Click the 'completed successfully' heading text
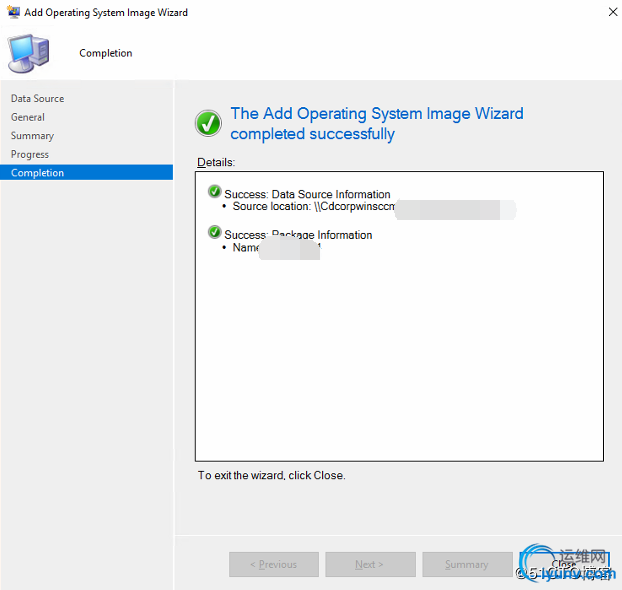This screenshot has height=590, width=622. pyautogui.click(x=313, y=134)
